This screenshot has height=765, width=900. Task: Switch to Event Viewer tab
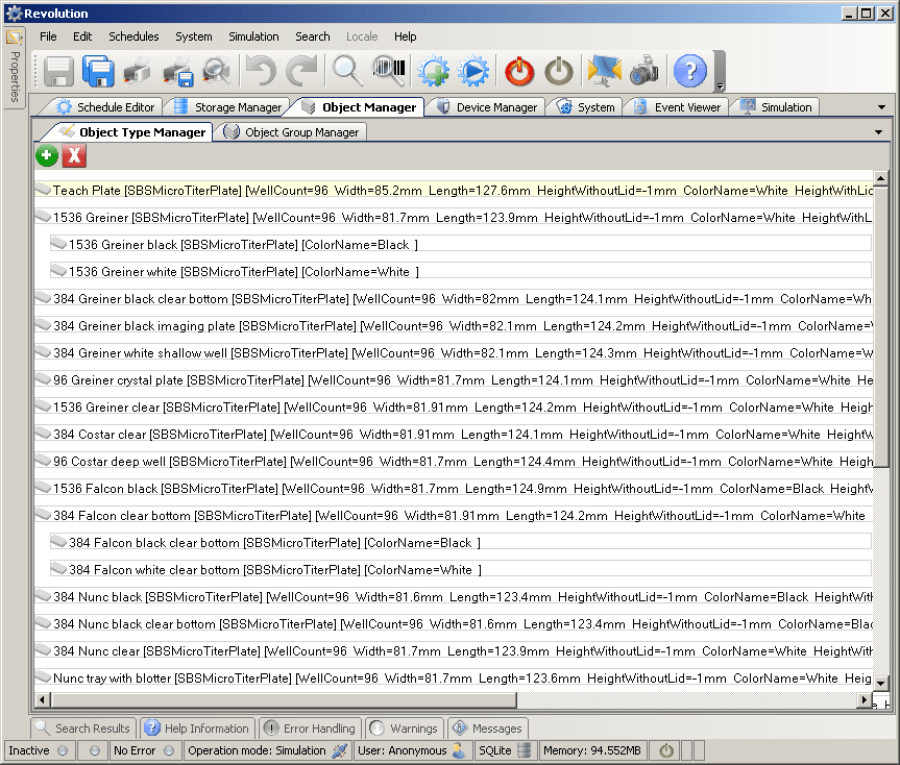coord(677,107)
